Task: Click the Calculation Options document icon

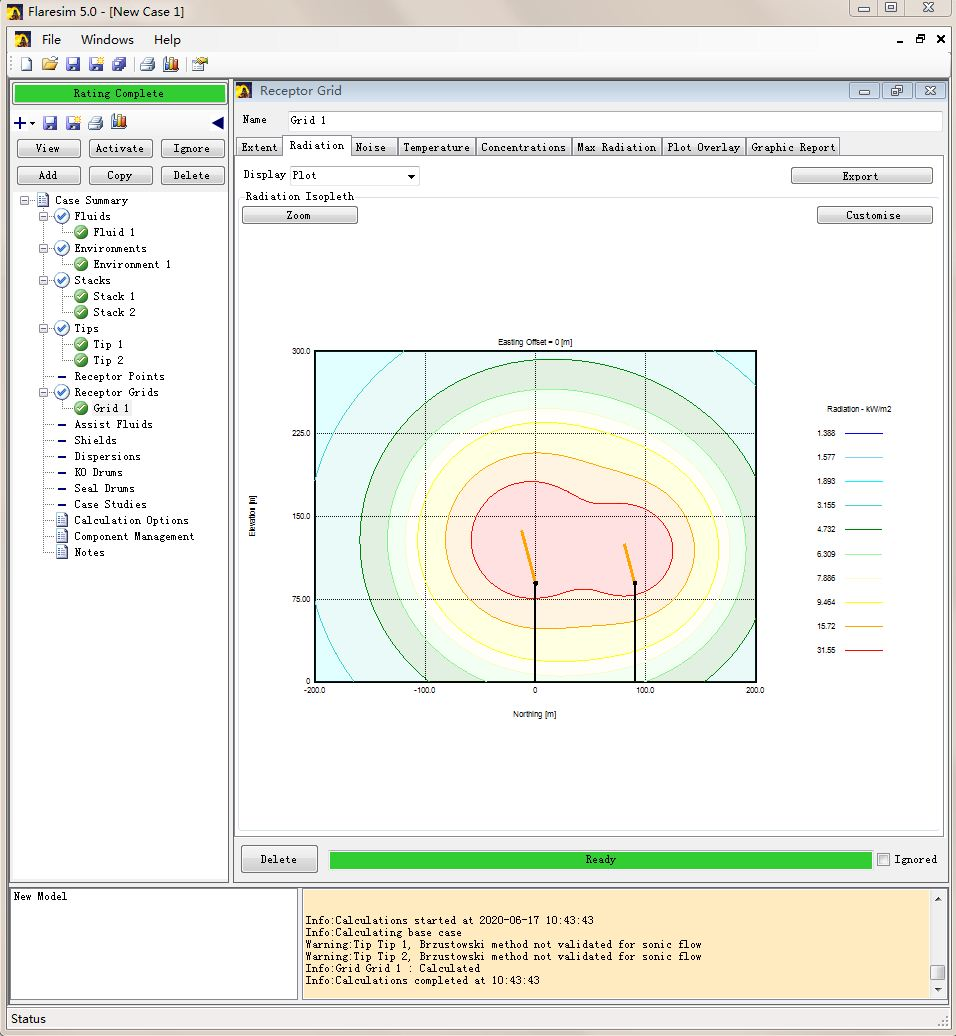Action: click(x=62, y=520)
